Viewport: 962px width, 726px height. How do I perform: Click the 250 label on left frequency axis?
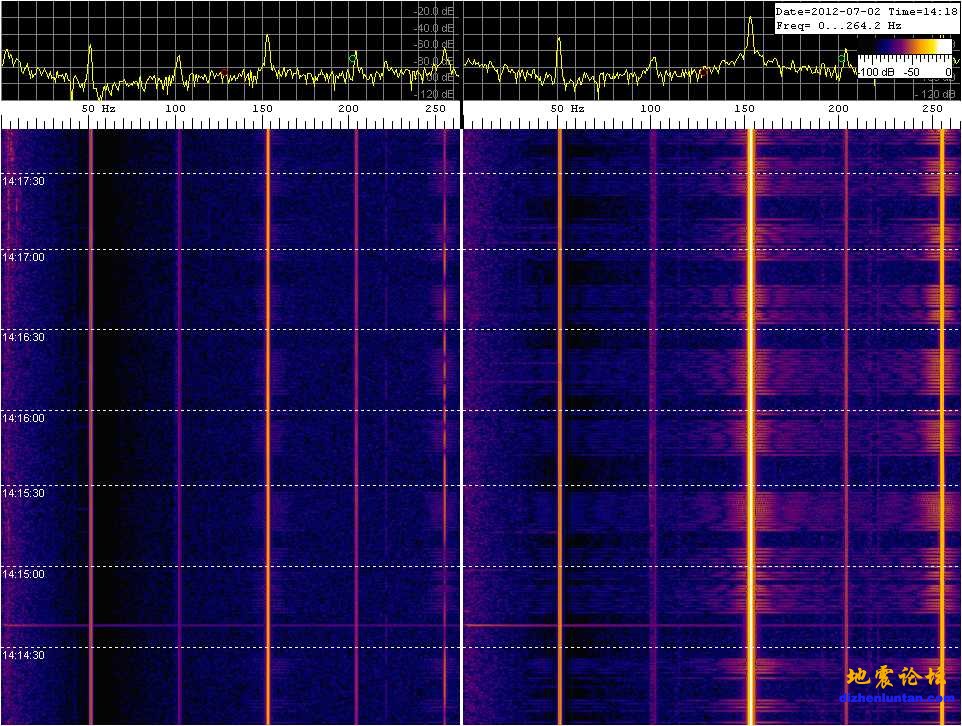(436, 109)
